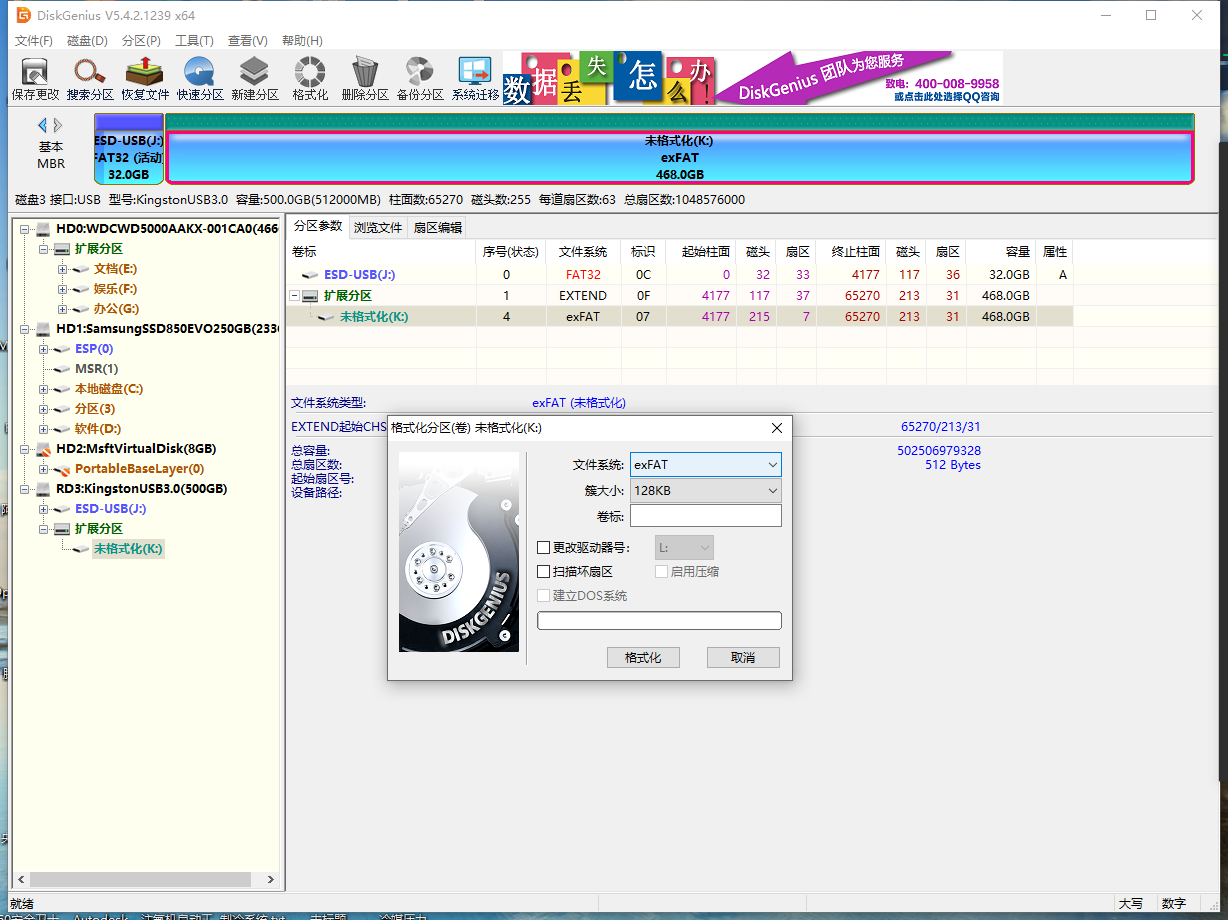Select 分区(3) in the disk tree
The height and width of the screenshot is (920, 1228).
point(94,409)
